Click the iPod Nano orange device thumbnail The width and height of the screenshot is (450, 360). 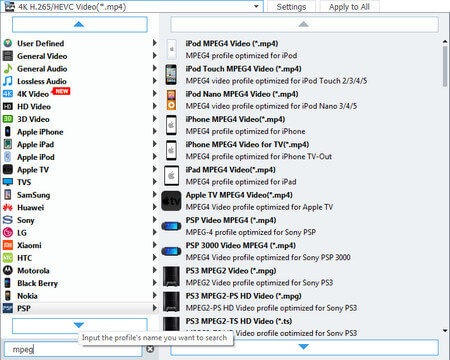(171, 100)
